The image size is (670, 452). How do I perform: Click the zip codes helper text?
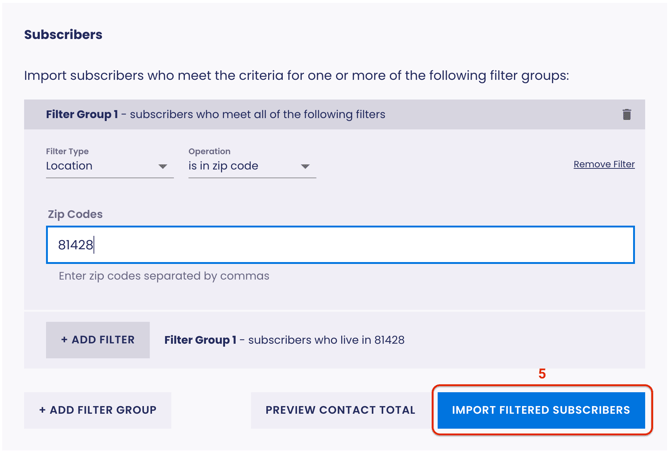coord(164,276)
